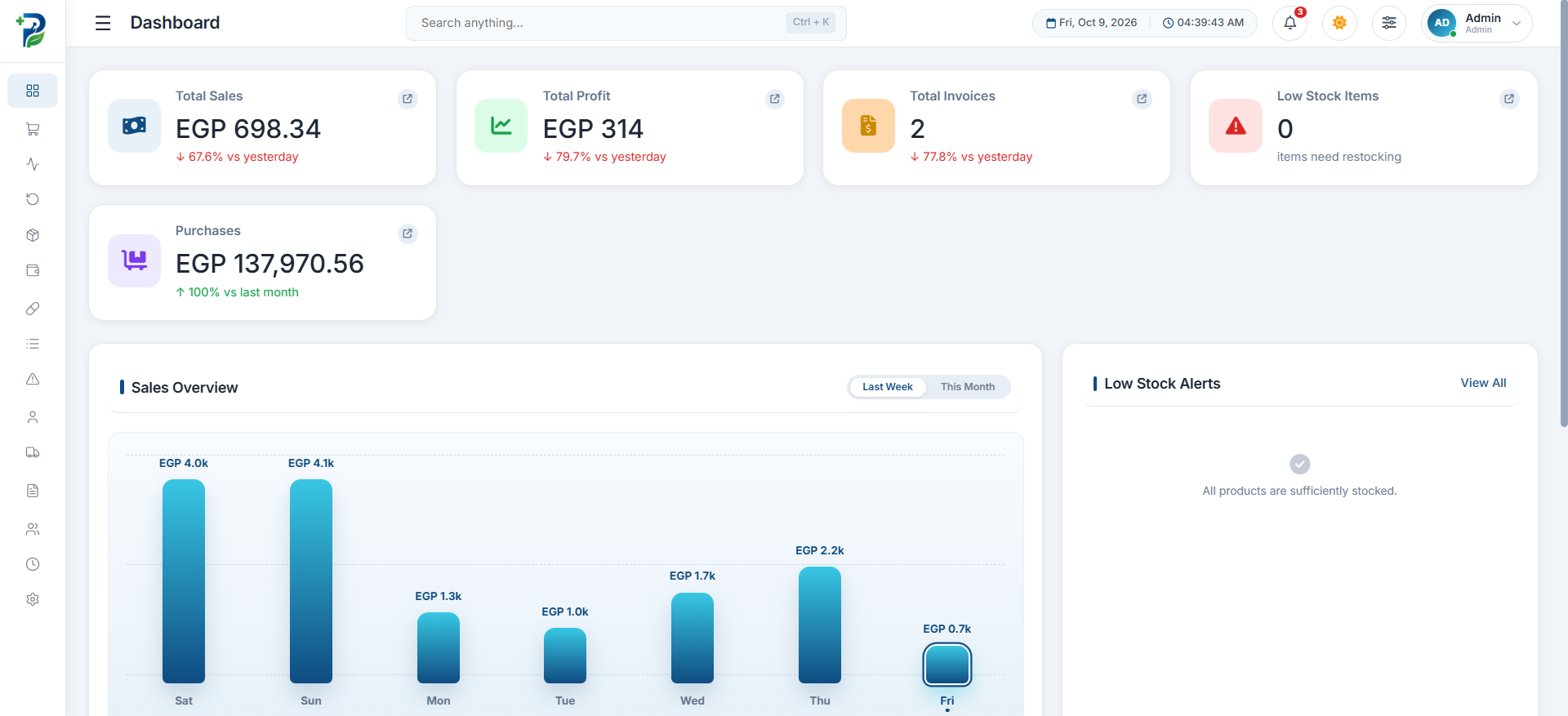Screen dimensions: 1568x716
Task: Click the 04:39:43 AM clock display
Action: coord(1203,23)
